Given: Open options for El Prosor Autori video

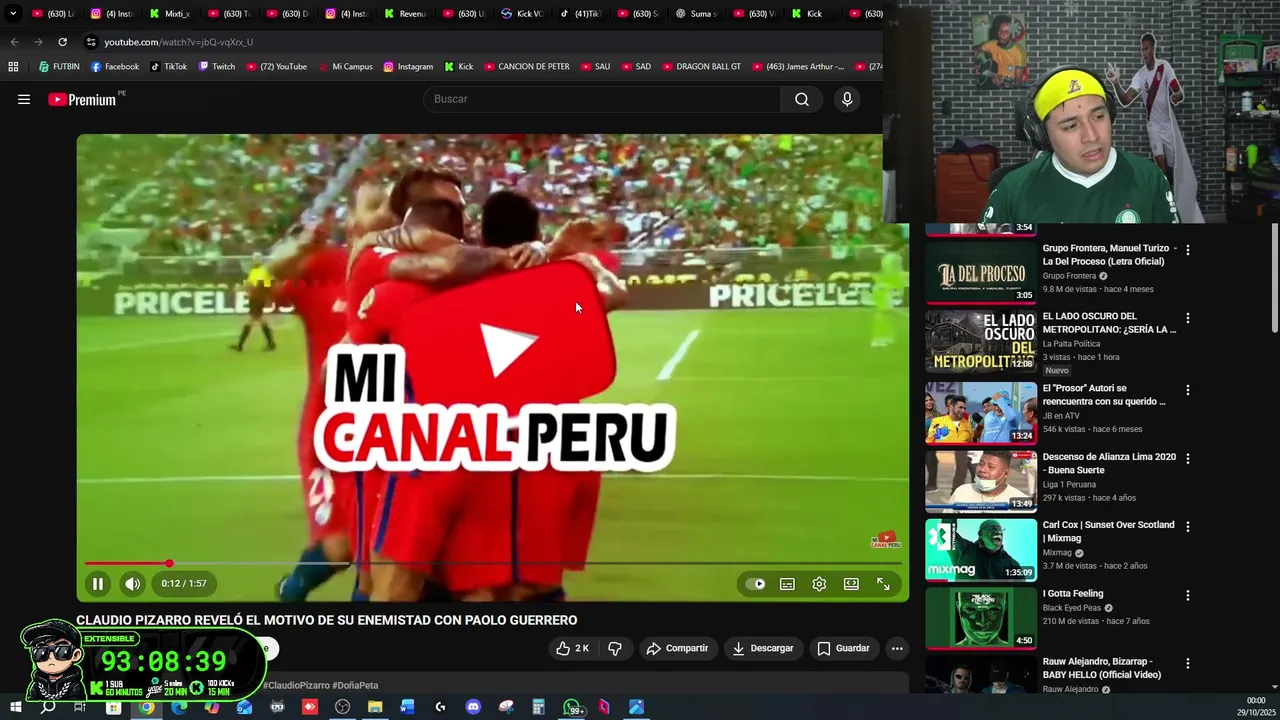Looking at the screenshot, I should click(1188, 390).
